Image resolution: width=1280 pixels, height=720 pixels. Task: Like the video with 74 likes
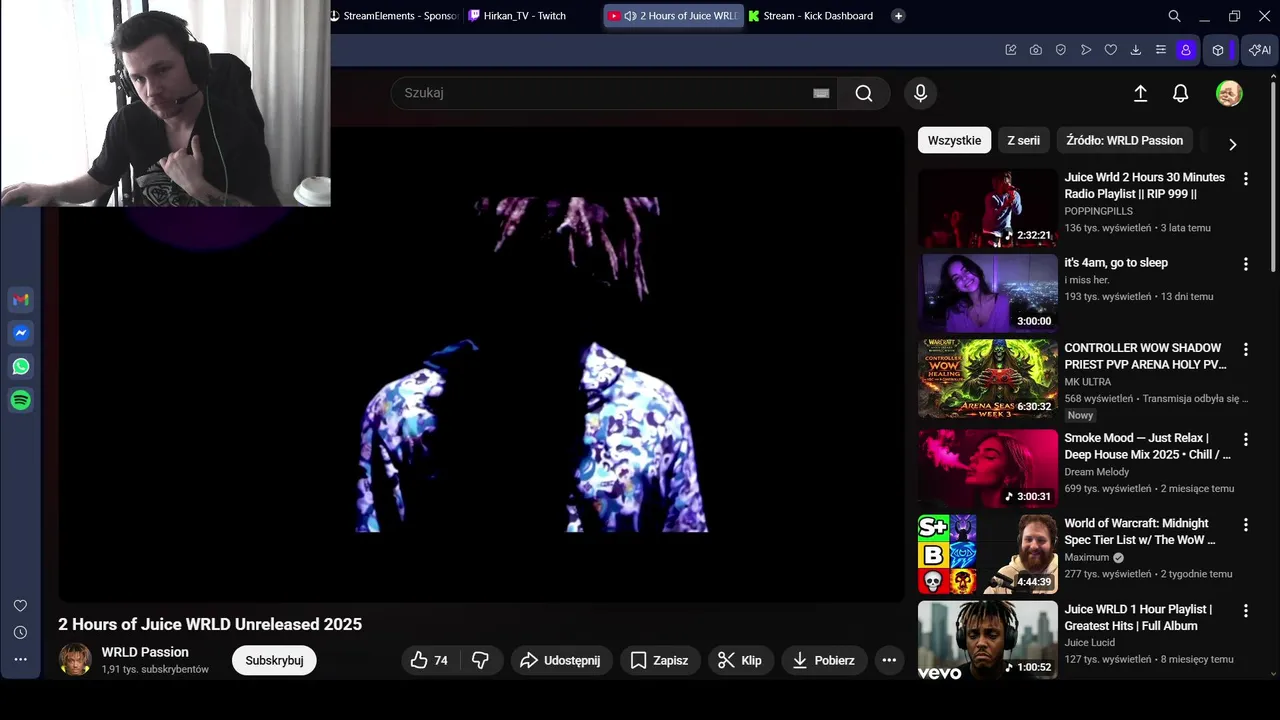pos(429,660)
